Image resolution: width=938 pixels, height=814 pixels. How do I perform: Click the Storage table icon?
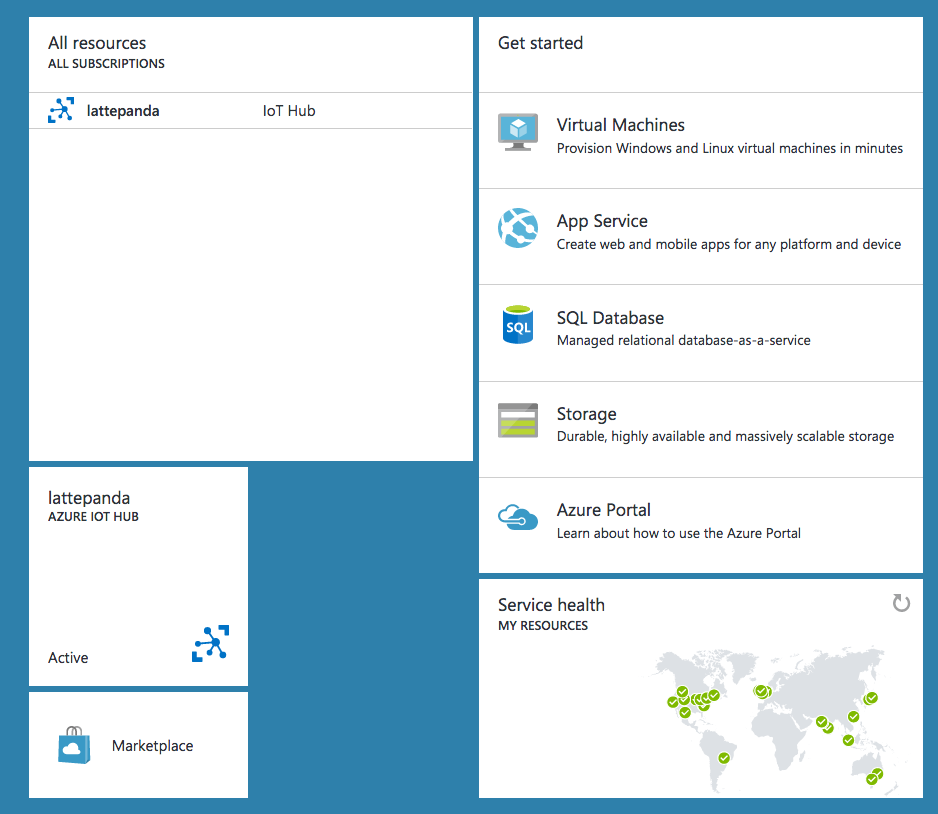click(518, 421)
